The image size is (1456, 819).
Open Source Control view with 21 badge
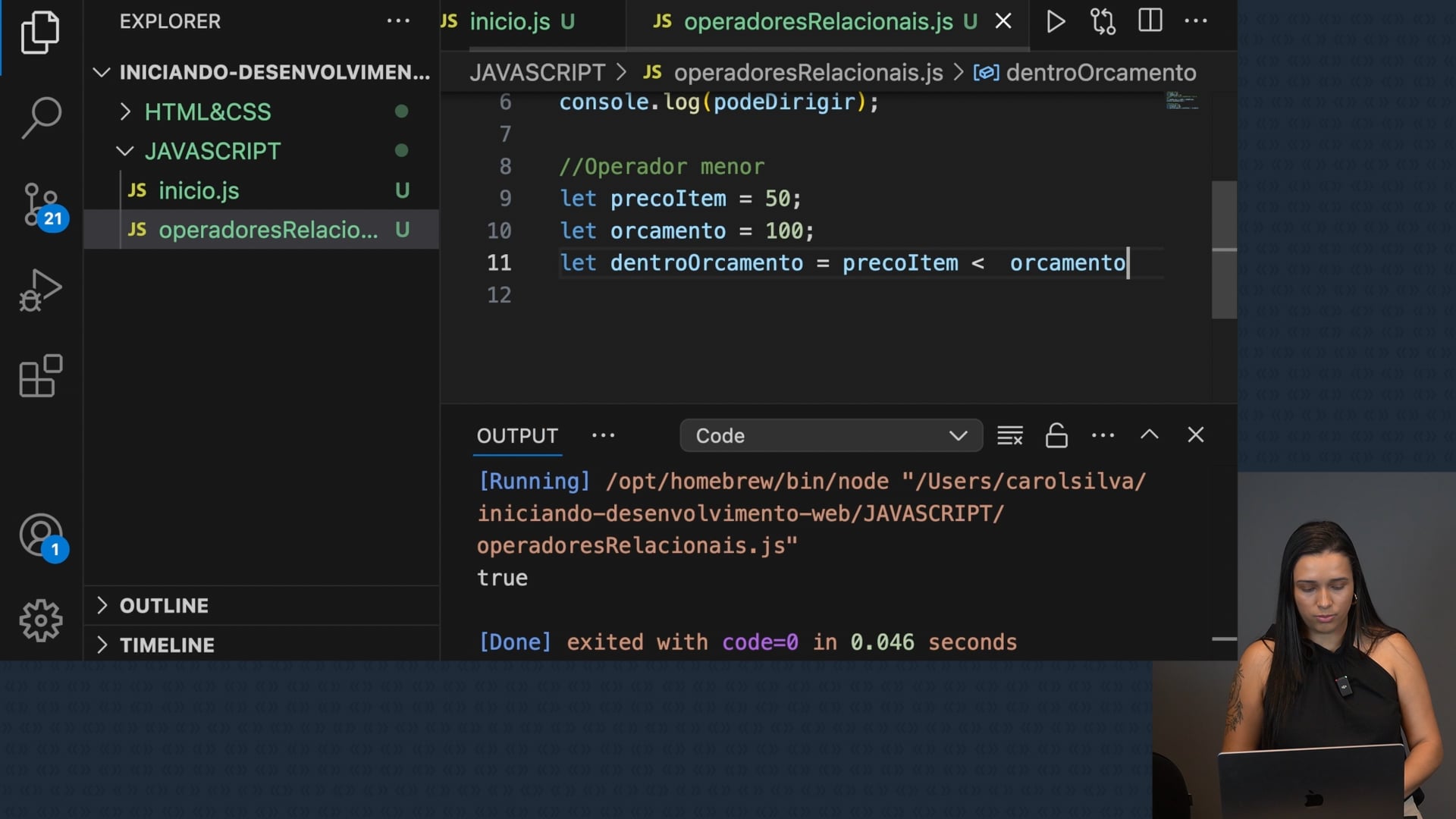[x=41, y=205]
